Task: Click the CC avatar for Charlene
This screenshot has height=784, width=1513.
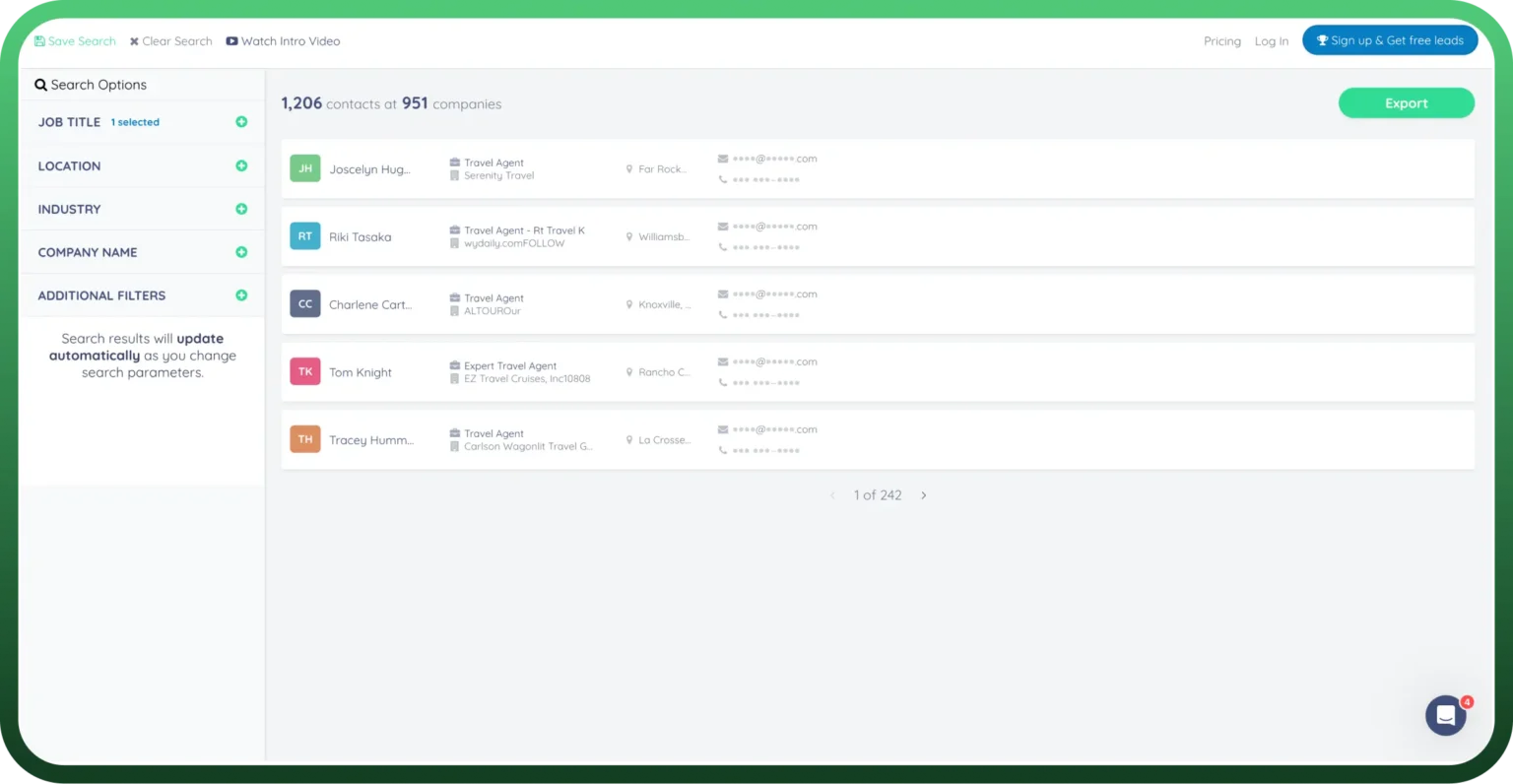Action: click(305, 303)
